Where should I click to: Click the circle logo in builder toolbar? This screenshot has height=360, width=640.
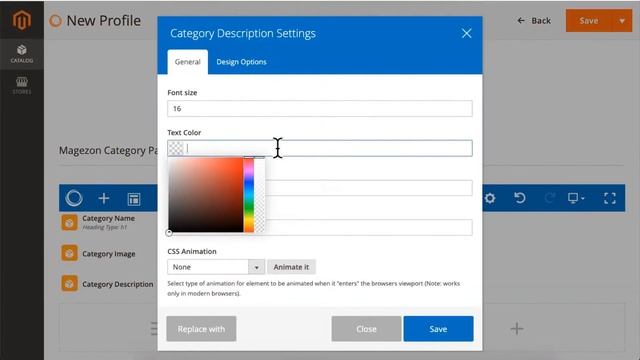tap(74, 198)
